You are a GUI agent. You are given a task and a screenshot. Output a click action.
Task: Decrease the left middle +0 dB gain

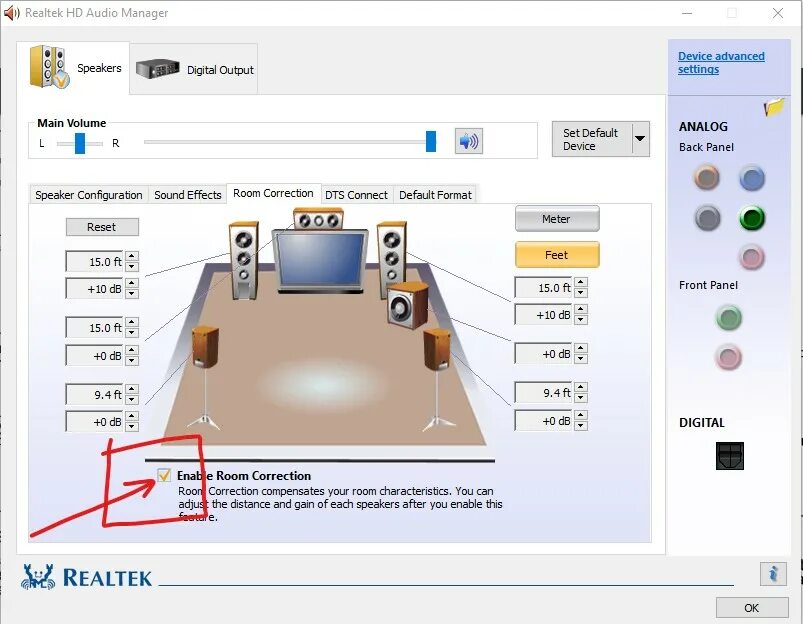pos(132,361)
